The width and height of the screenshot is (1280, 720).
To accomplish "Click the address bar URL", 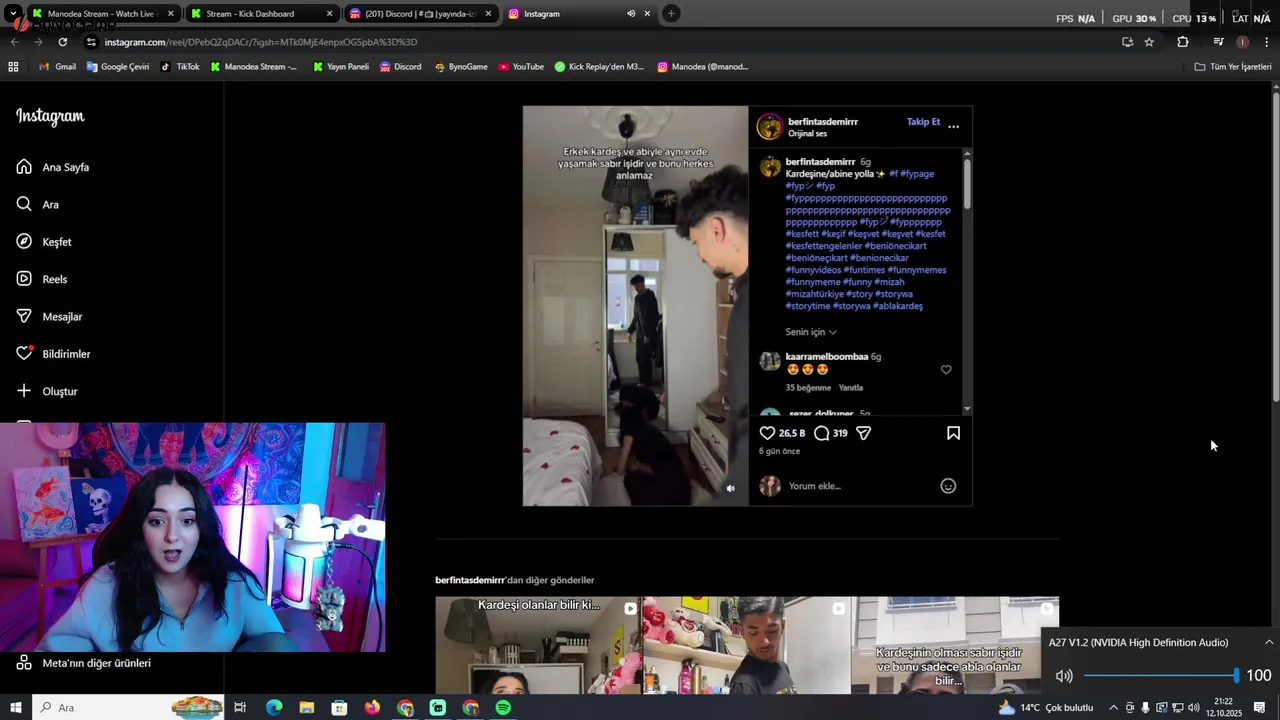I will click(x=260, y=42).
